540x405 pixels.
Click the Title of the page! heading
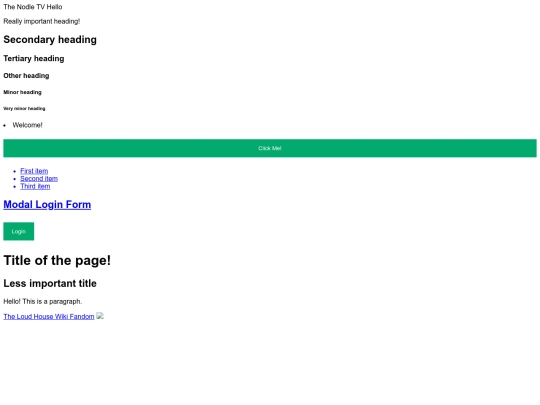(57, 260)
